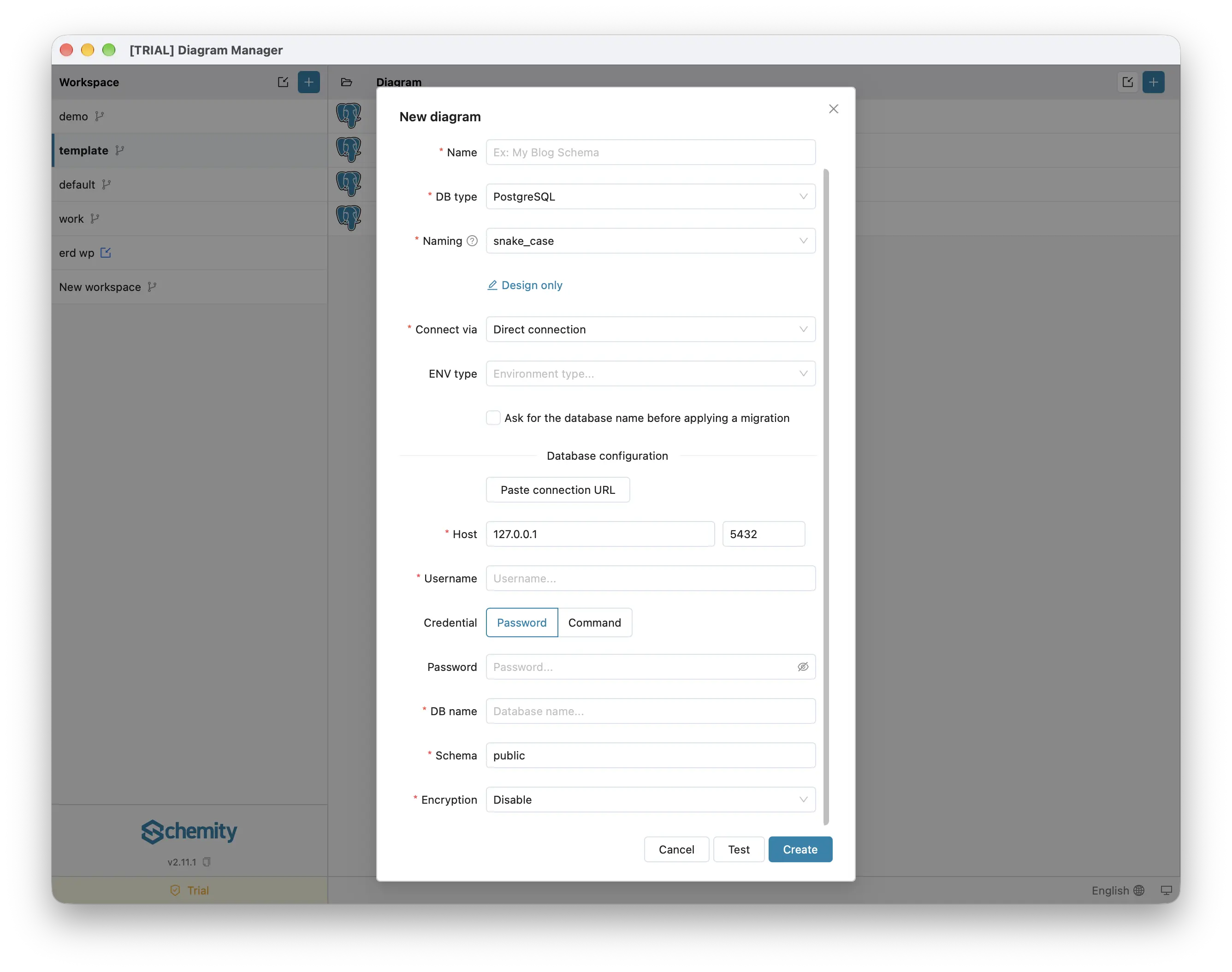The image size is (1232, 972).
Task: Open the Encryption Disable dropdown
Action: pyautogui.click(x=651, y=800)
